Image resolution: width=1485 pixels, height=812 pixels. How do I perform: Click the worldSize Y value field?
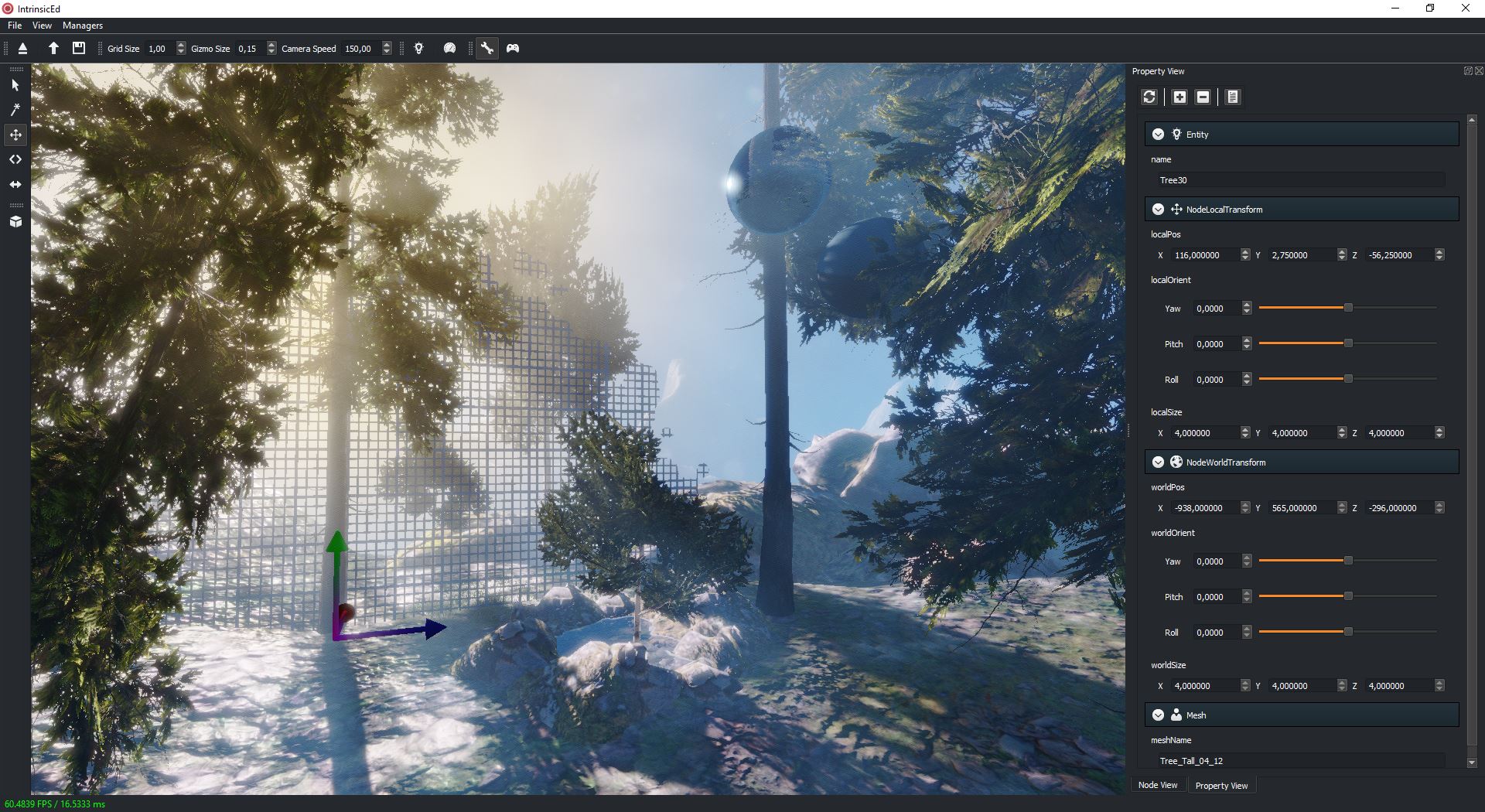click(x=1302, y=685)
